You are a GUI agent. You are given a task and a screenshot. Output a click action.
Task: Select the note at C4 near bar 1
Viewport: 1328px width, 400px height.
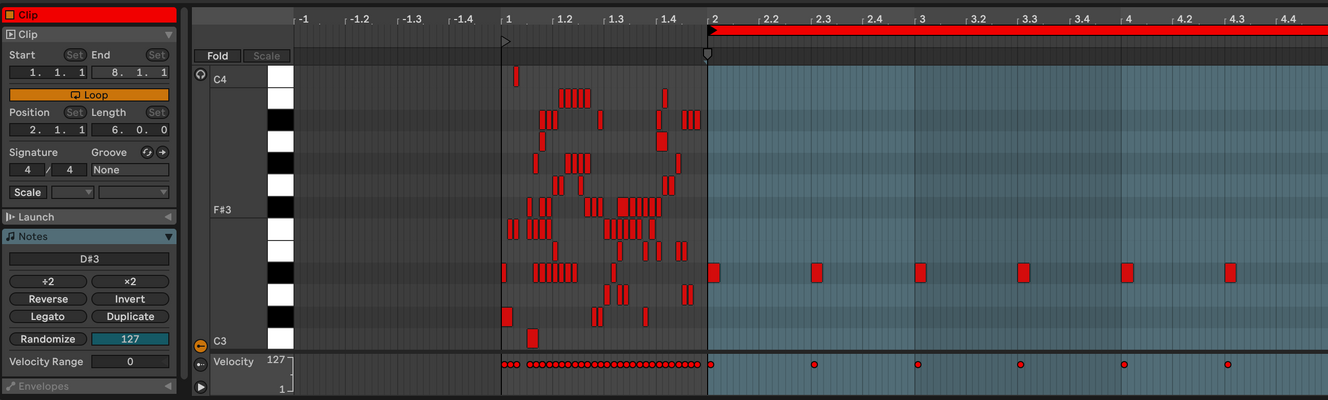(516, 77)
